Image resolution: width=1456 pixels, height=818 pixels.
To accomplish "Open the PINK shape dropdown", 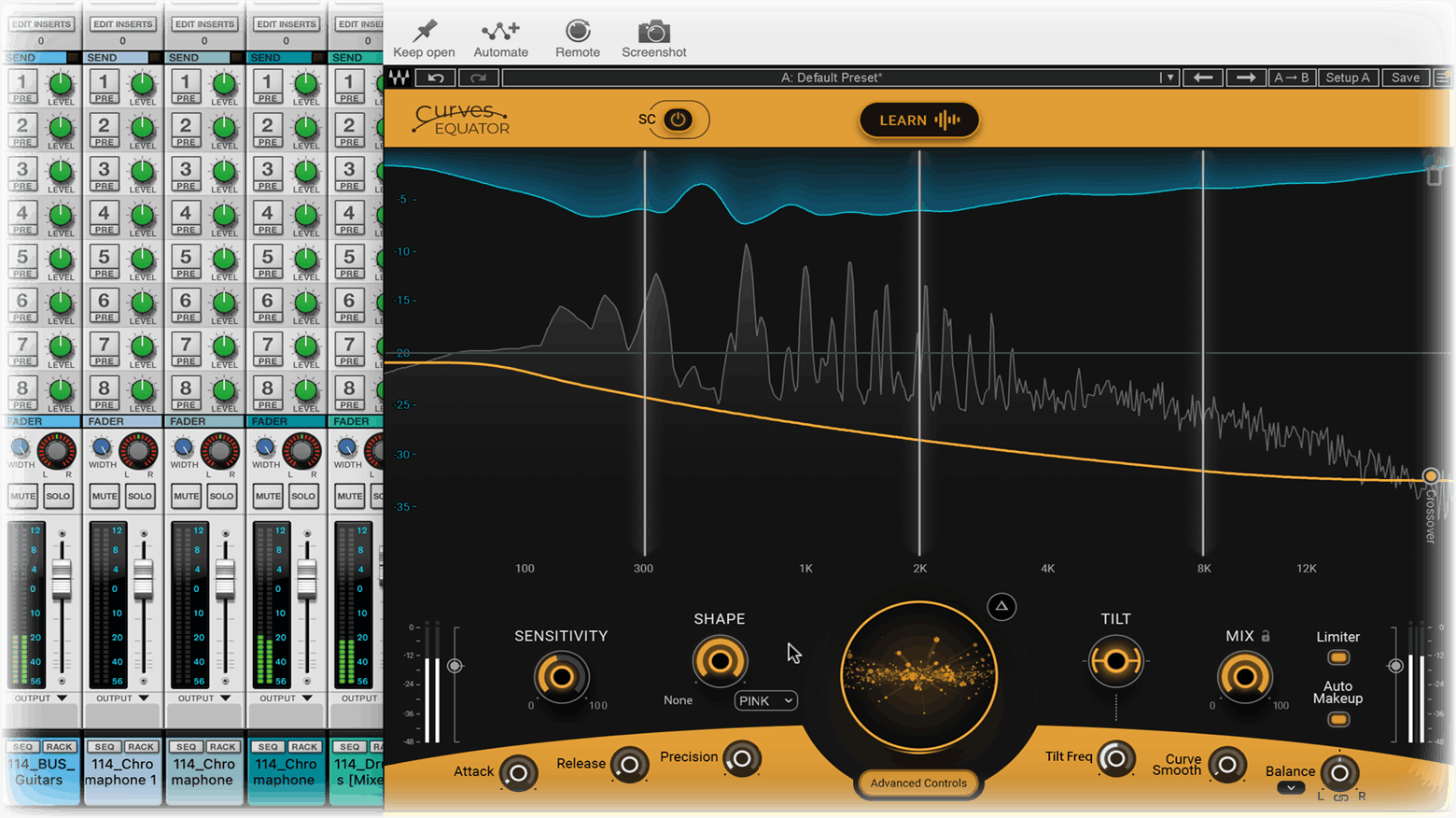I will 766,700.
